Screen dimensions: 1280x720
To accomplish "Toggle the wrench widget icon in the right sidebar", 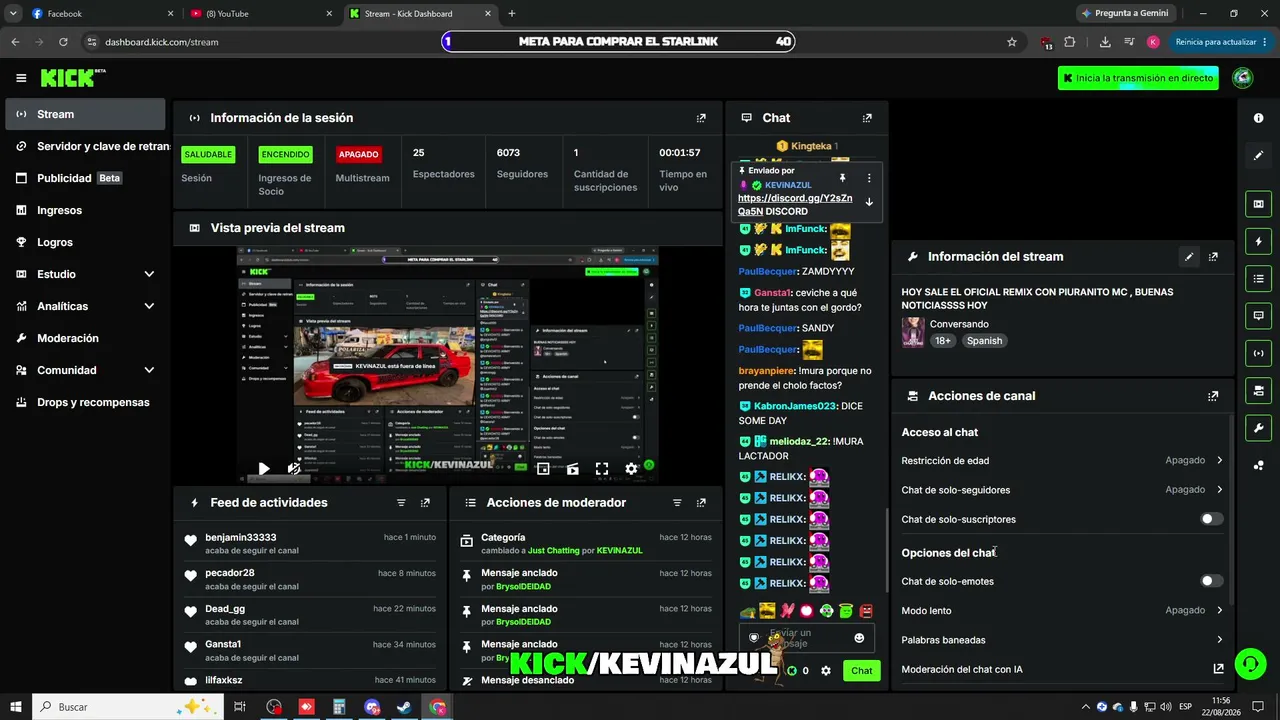I will [1258, 427].
